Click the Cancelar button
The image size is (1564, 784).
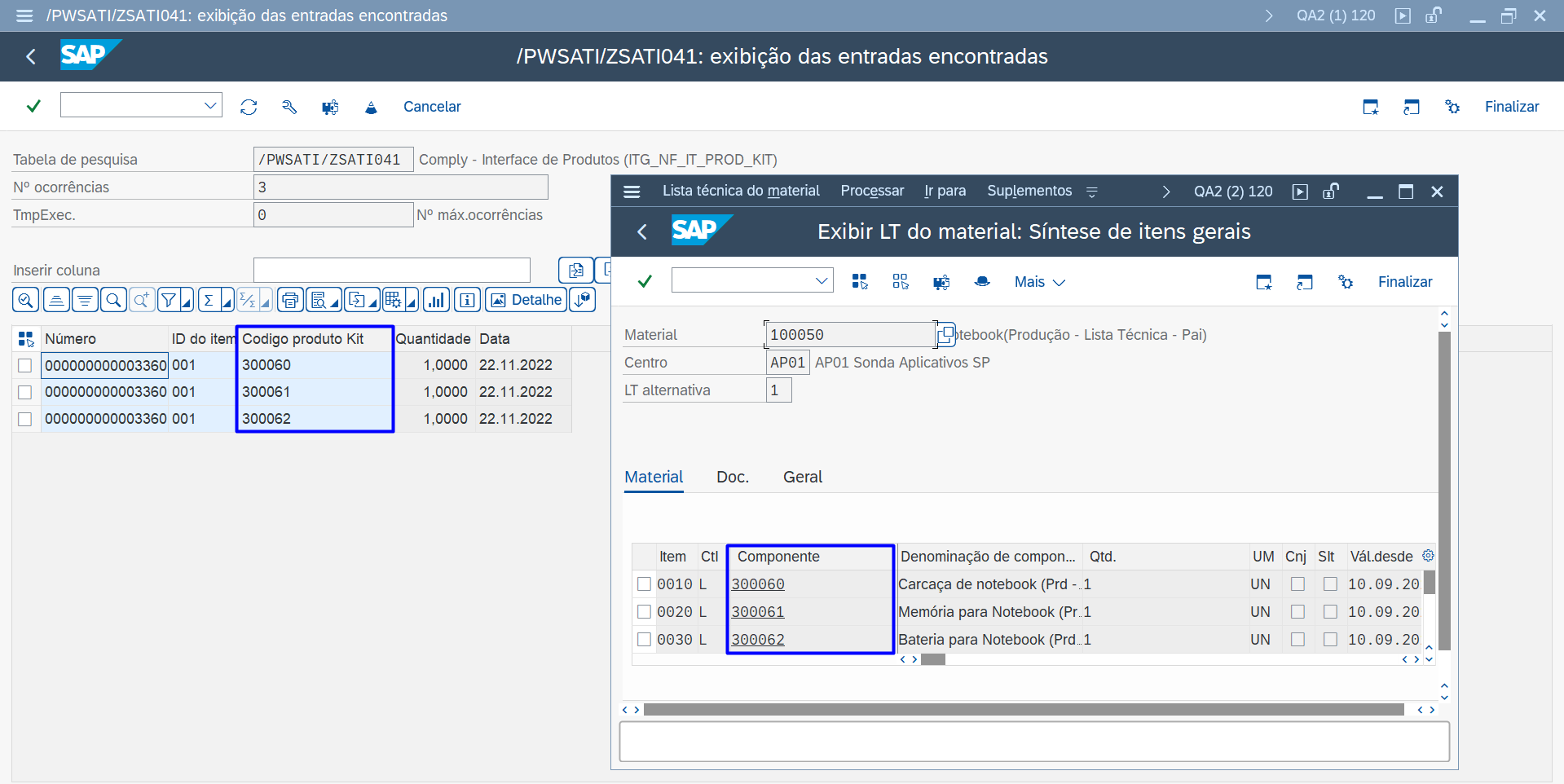tap(432, 107)
